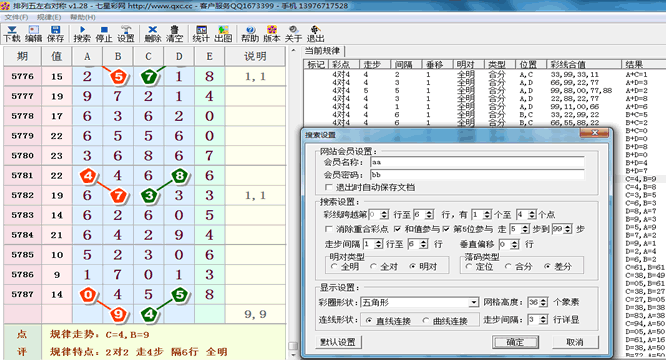Select the 明对 radio button
The height and width of the screenshot is (360, 666).
(412, 267)
